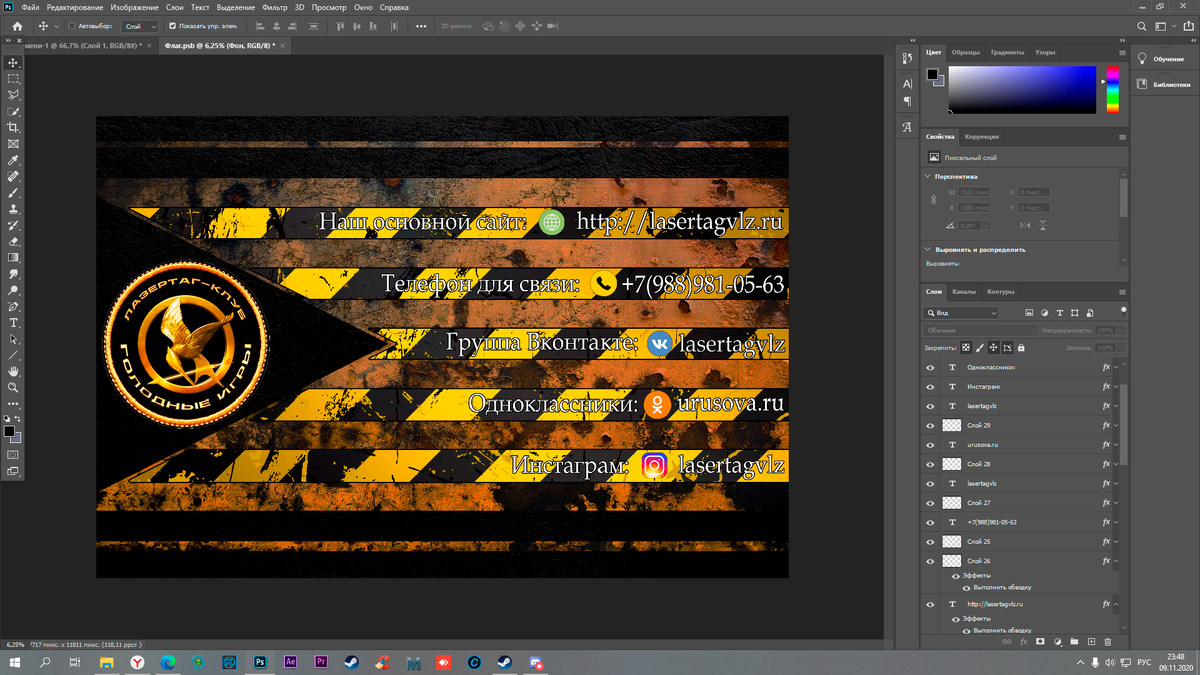Select the Gradient tool
The image size is (1200, 675).
click(x=14, y=257)
